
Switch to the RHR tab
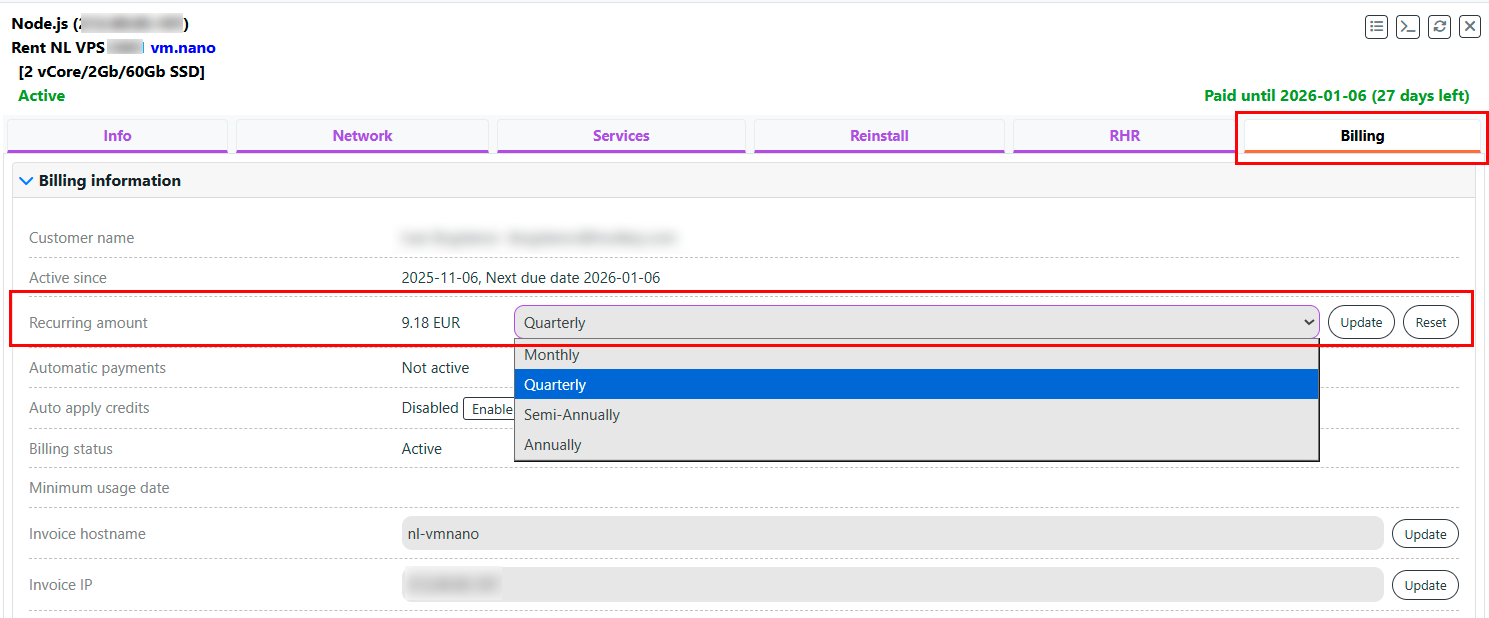[x=1124, y=136]
